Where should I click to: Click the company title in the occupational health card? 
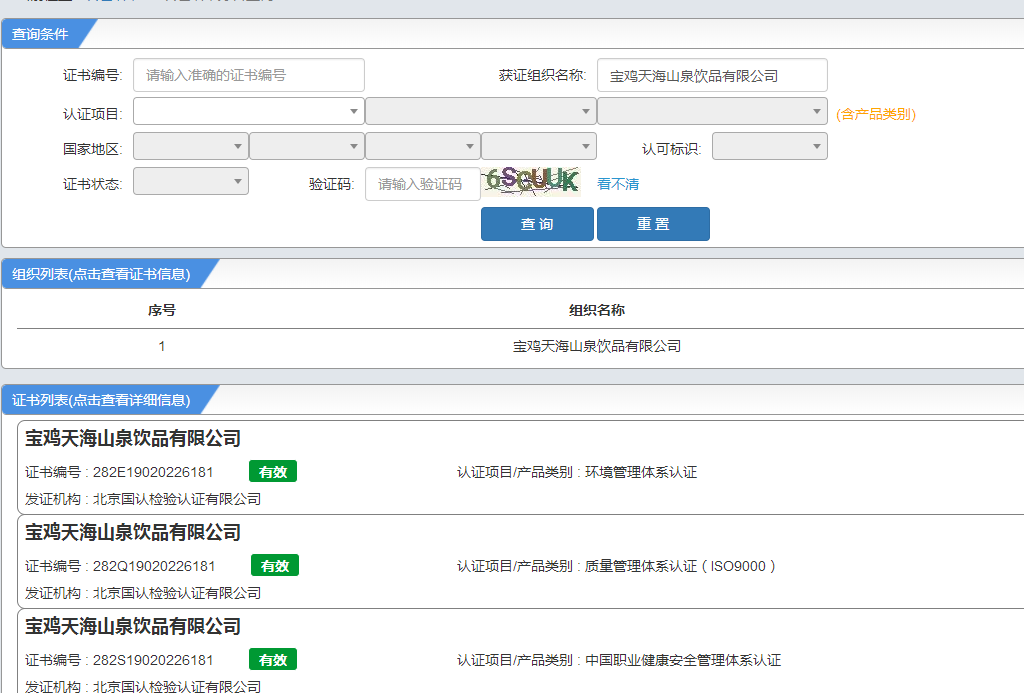[133, 626]
